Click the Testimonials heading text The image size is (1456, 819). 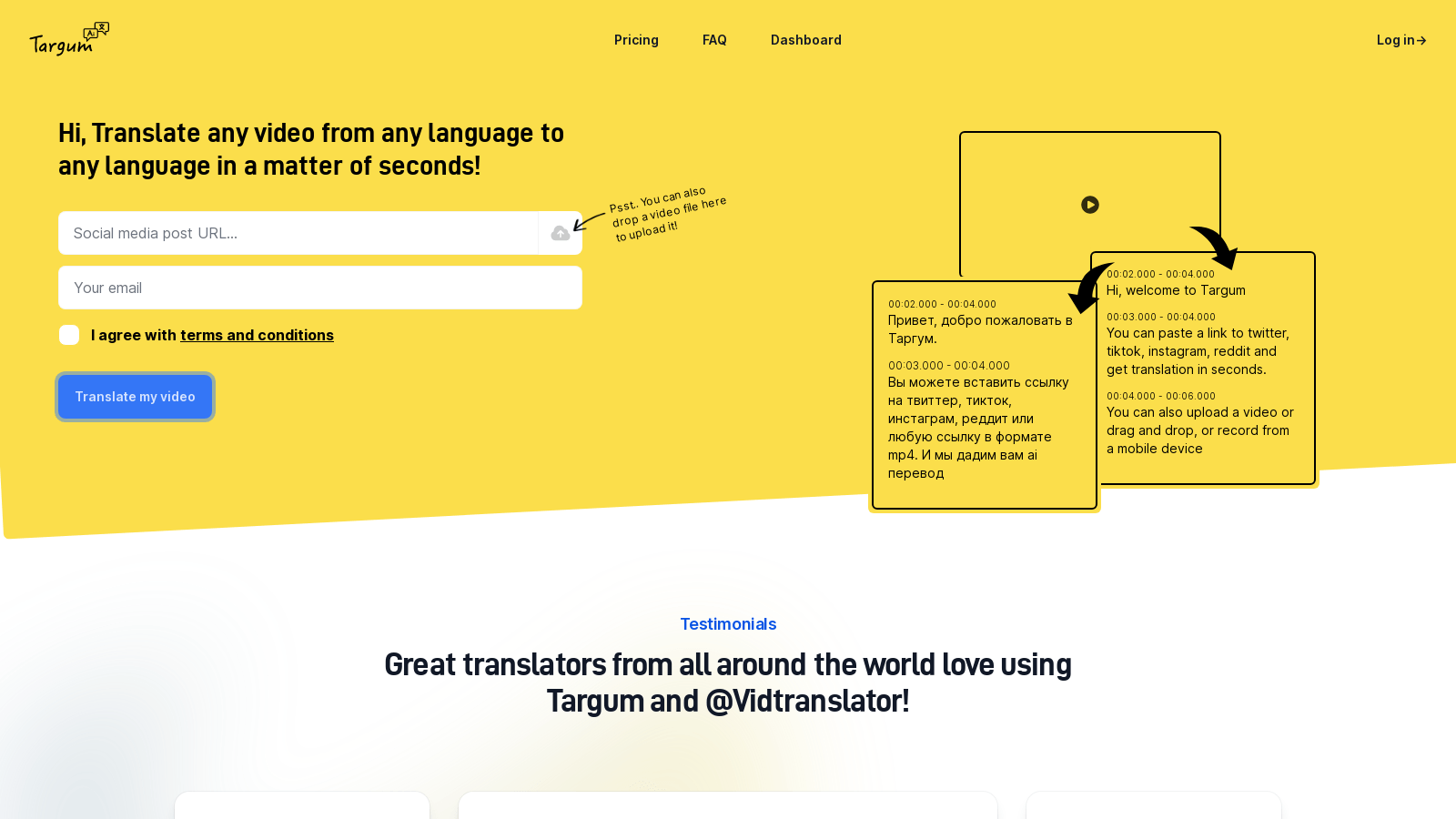[728, 624]
